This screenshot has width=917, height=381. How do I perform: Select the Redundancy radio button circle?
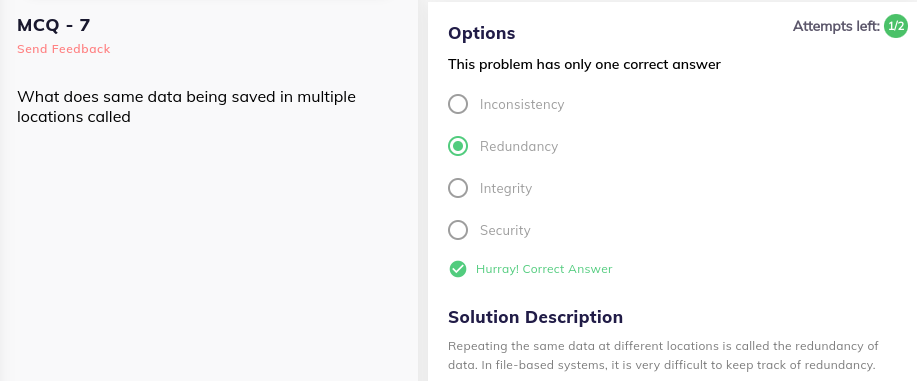click(458, 146)
